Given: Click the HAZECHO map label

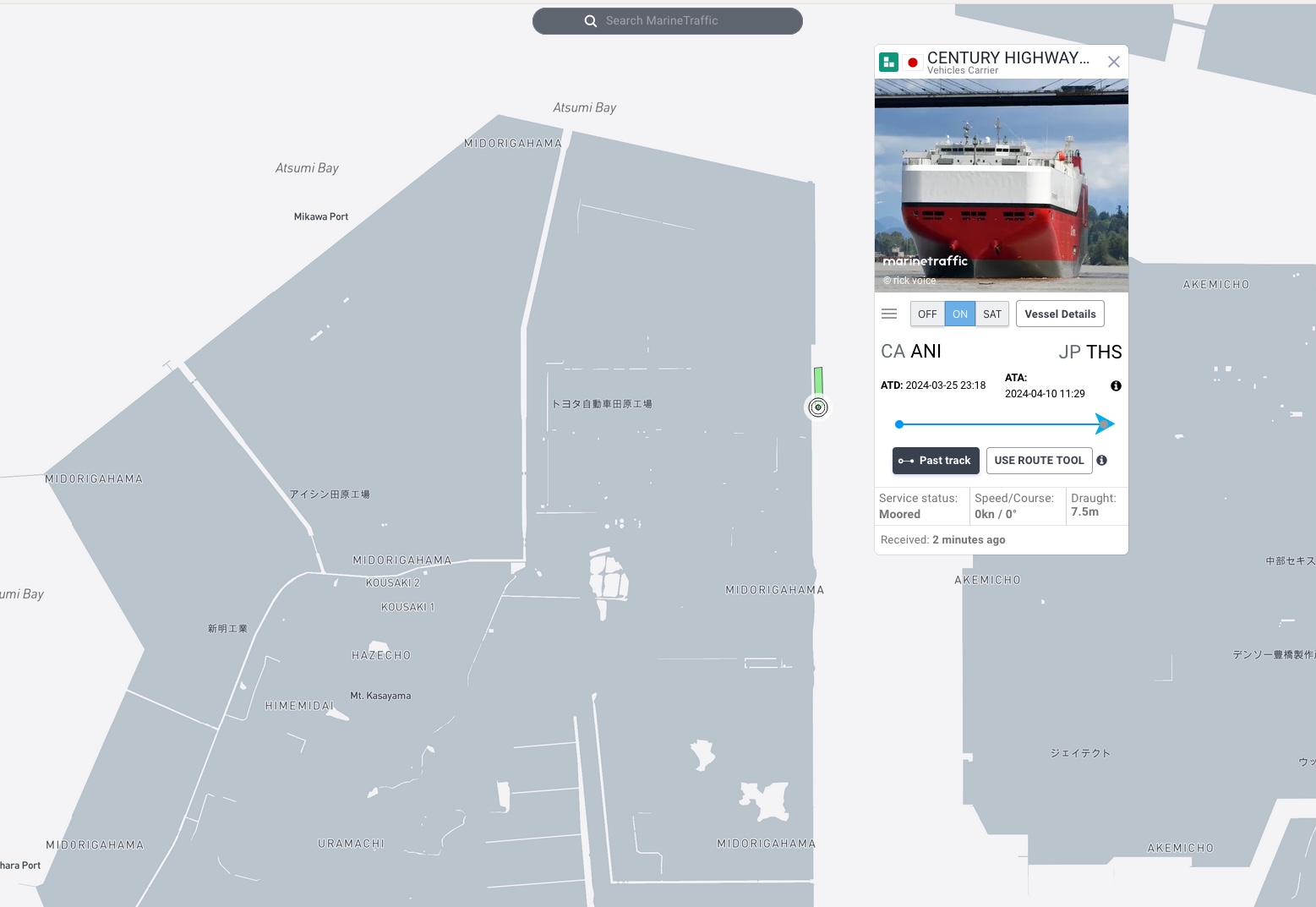Looking at the screenshot, I should tap(381, 656).
